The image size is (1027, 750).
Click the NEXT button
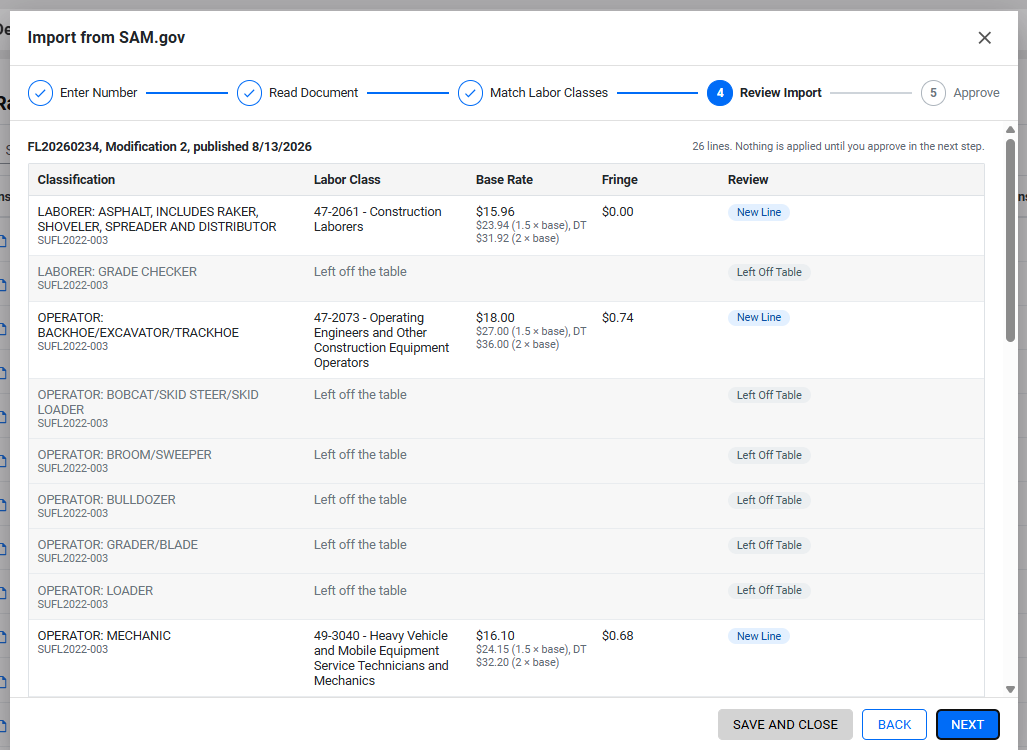[x=967, y=724]
